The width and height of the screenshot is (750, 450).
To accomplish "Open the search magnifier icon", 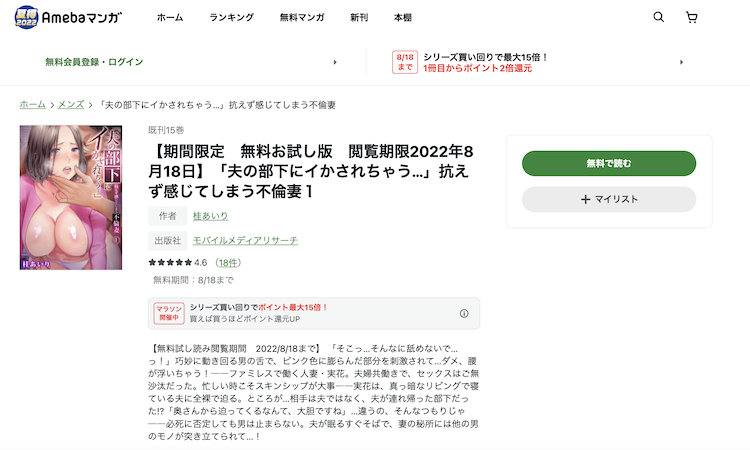I will (x=659, y=17).
